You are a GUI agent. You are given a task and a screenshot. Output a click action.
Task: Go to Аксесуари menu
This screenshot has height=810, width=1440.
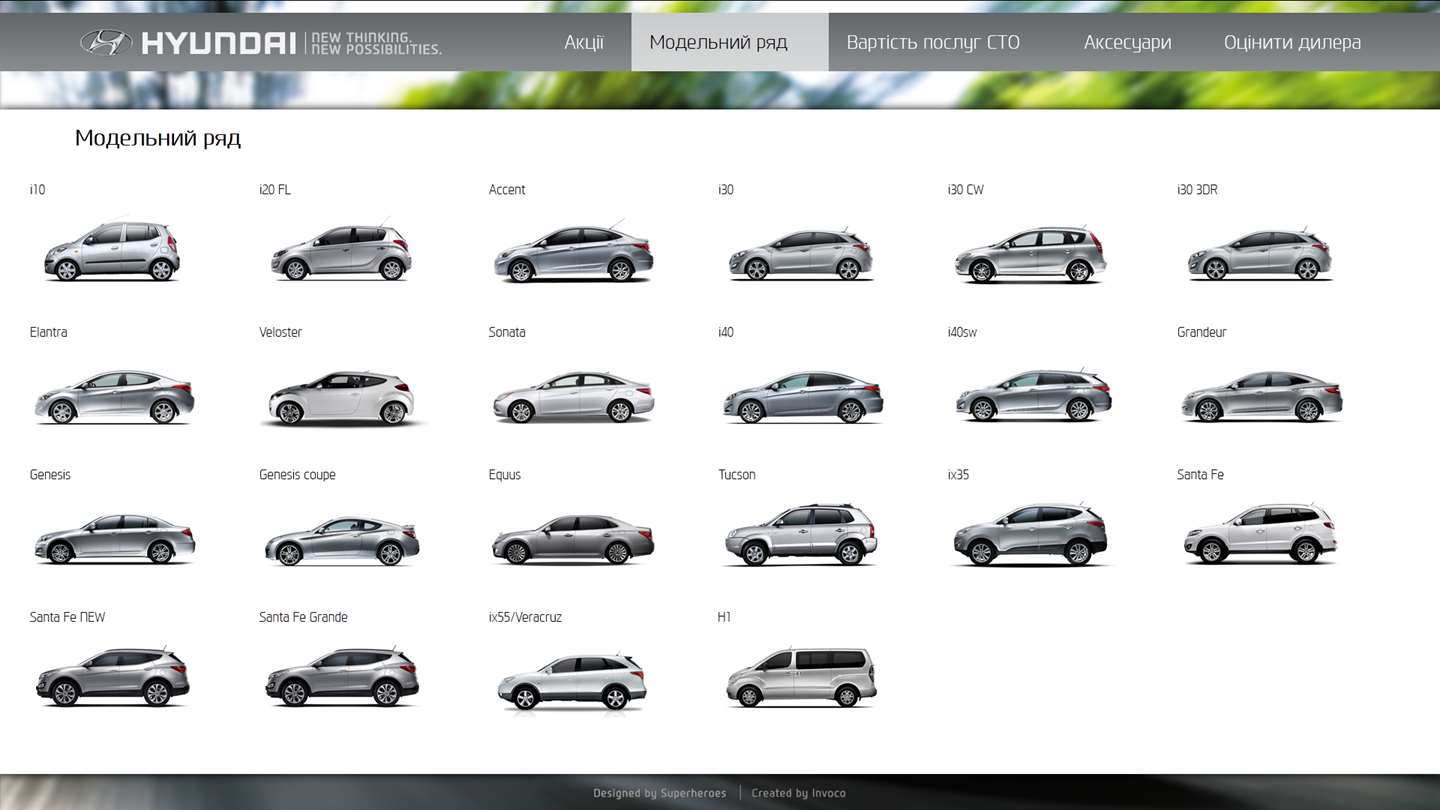(1127, 42)
